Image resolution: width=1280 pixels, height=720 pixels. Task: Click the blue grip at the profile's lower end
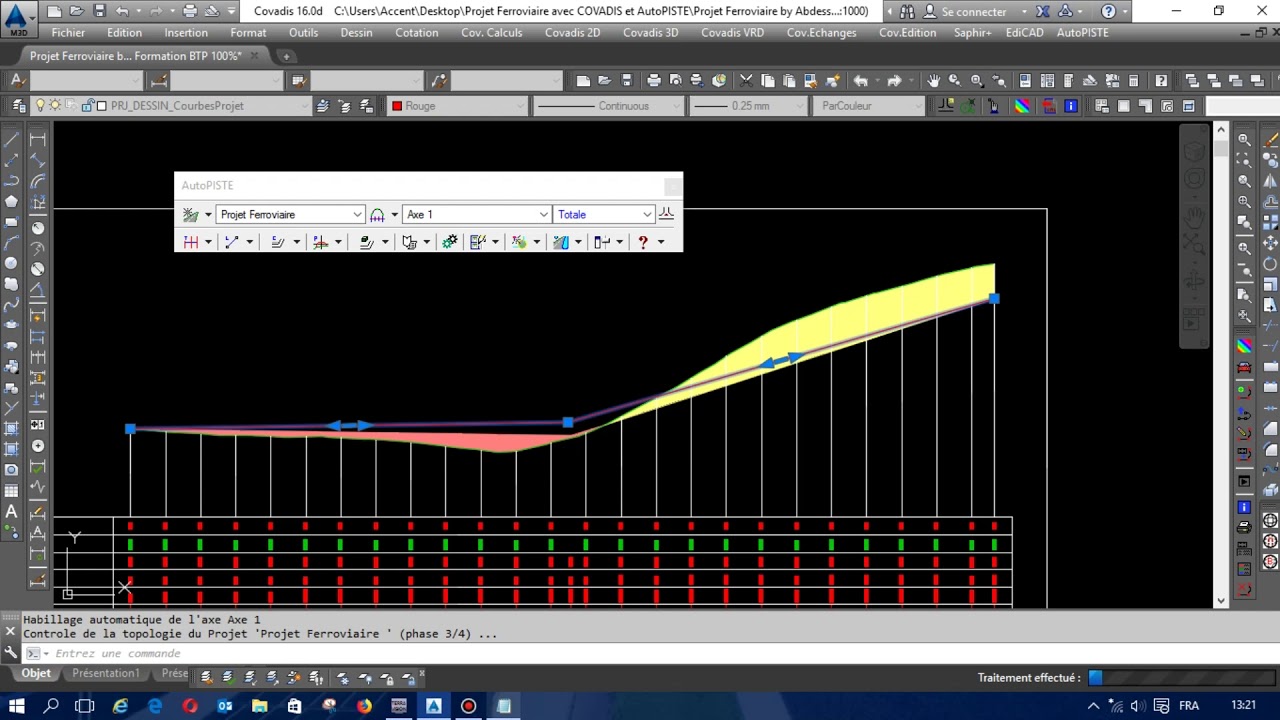pyautogui.click(x=130, y=428)
